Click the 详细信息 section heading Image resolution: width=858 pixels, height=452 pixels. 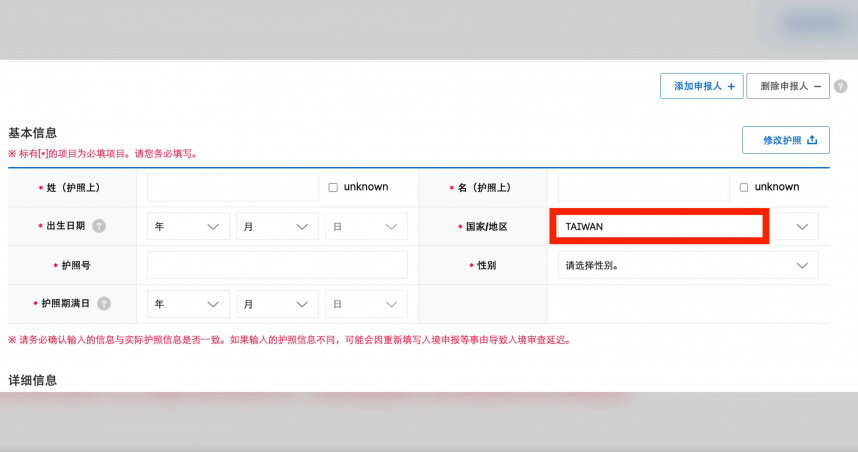(x=33, y=380)
